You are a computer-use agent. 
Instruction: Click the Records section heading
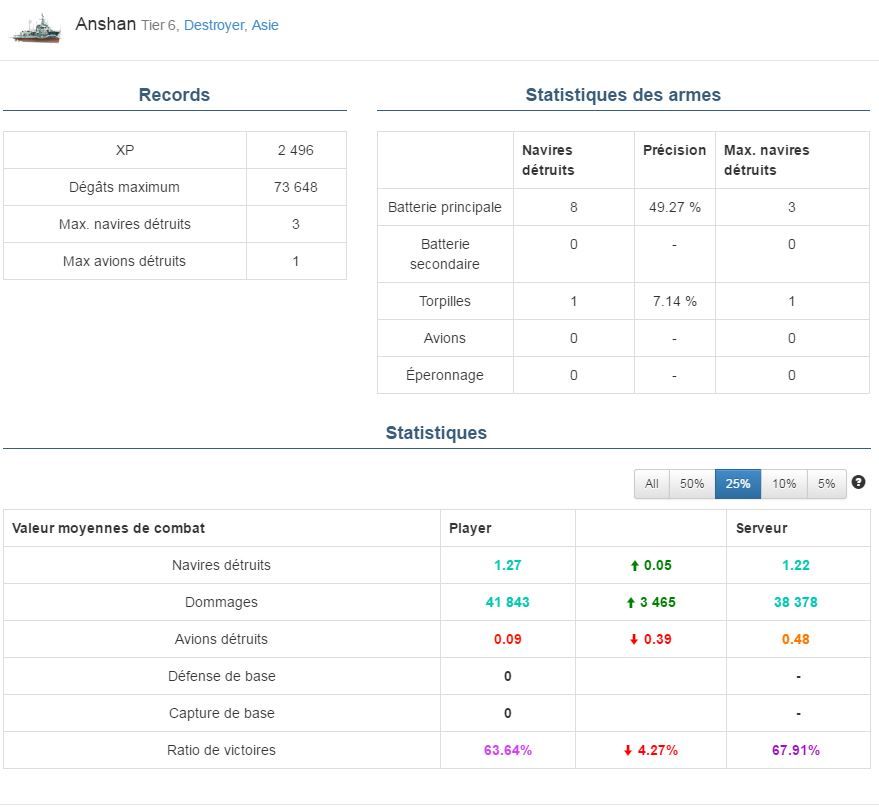174,96
